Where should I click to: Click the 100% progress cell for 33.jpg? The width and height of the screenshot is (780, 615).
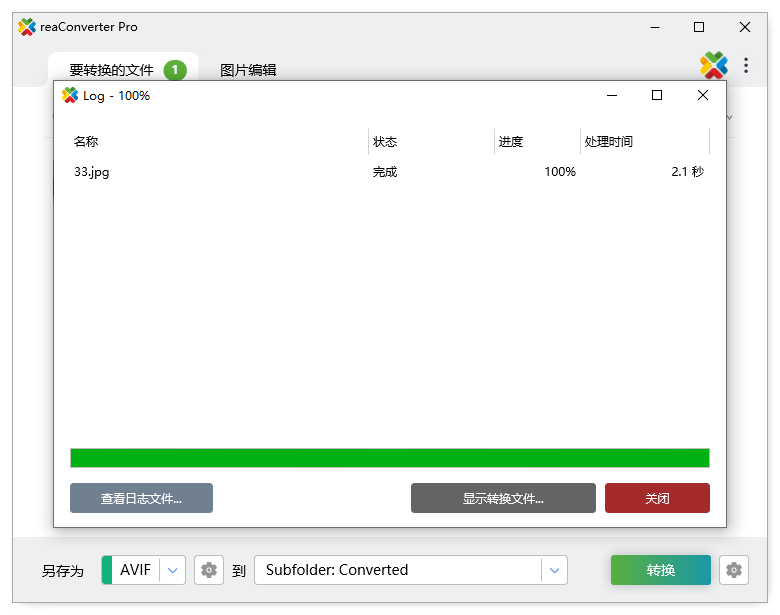click(560, 172)
